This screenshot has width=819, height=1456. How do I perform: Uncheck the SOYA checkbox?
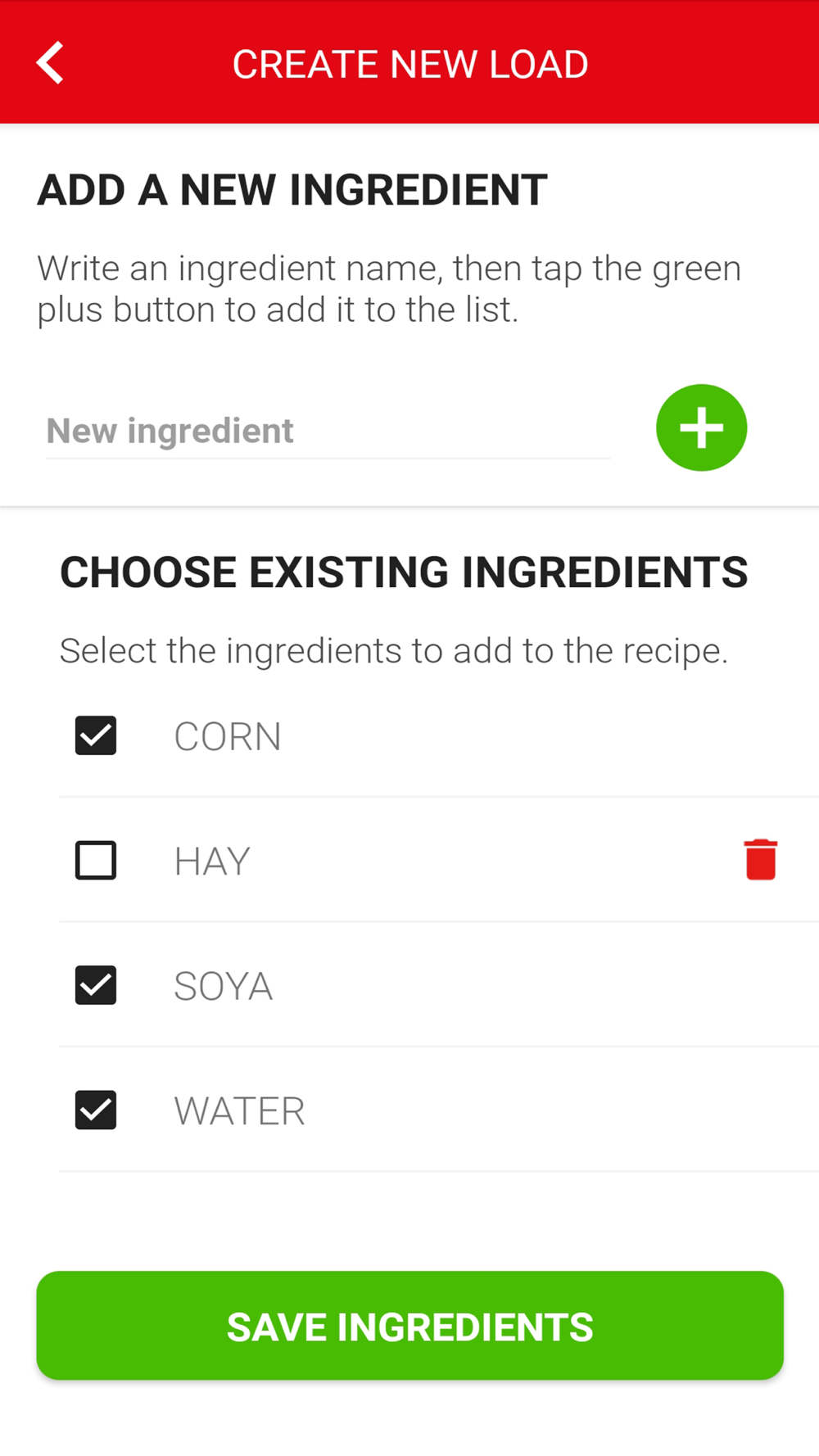[x=96, y=985]
